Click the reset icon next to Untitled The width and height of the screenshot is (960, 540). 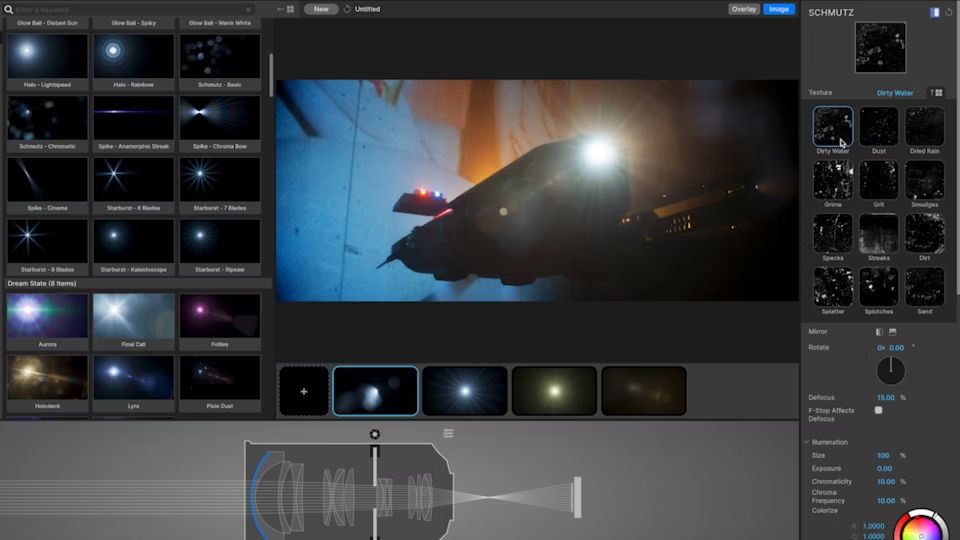[x=347, y=9]
